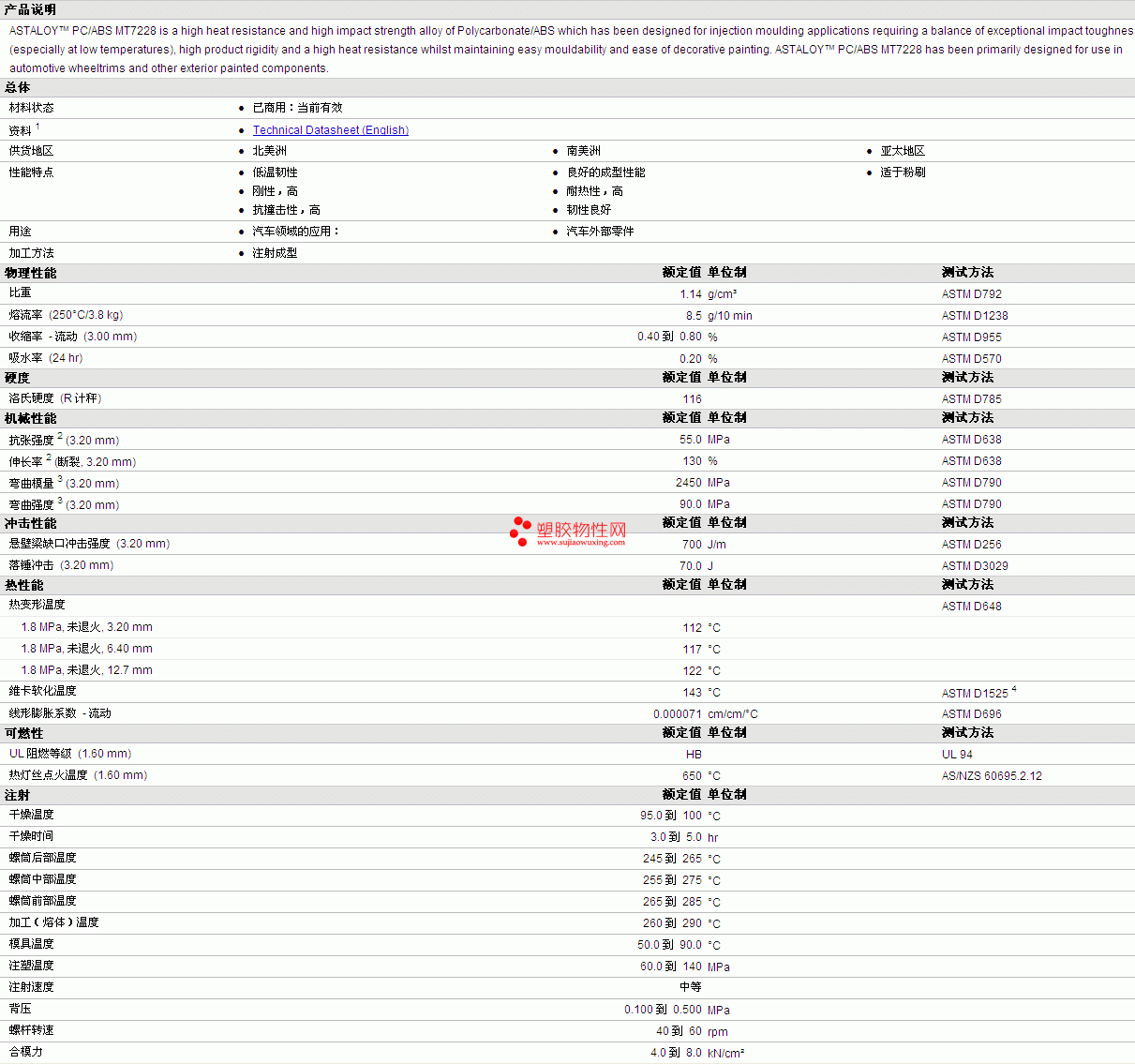Image resolution: width=1135 pixels, height=1064 pixels.
Task: Select the 螺杆转速 row label
Action: coord(32,1030)
